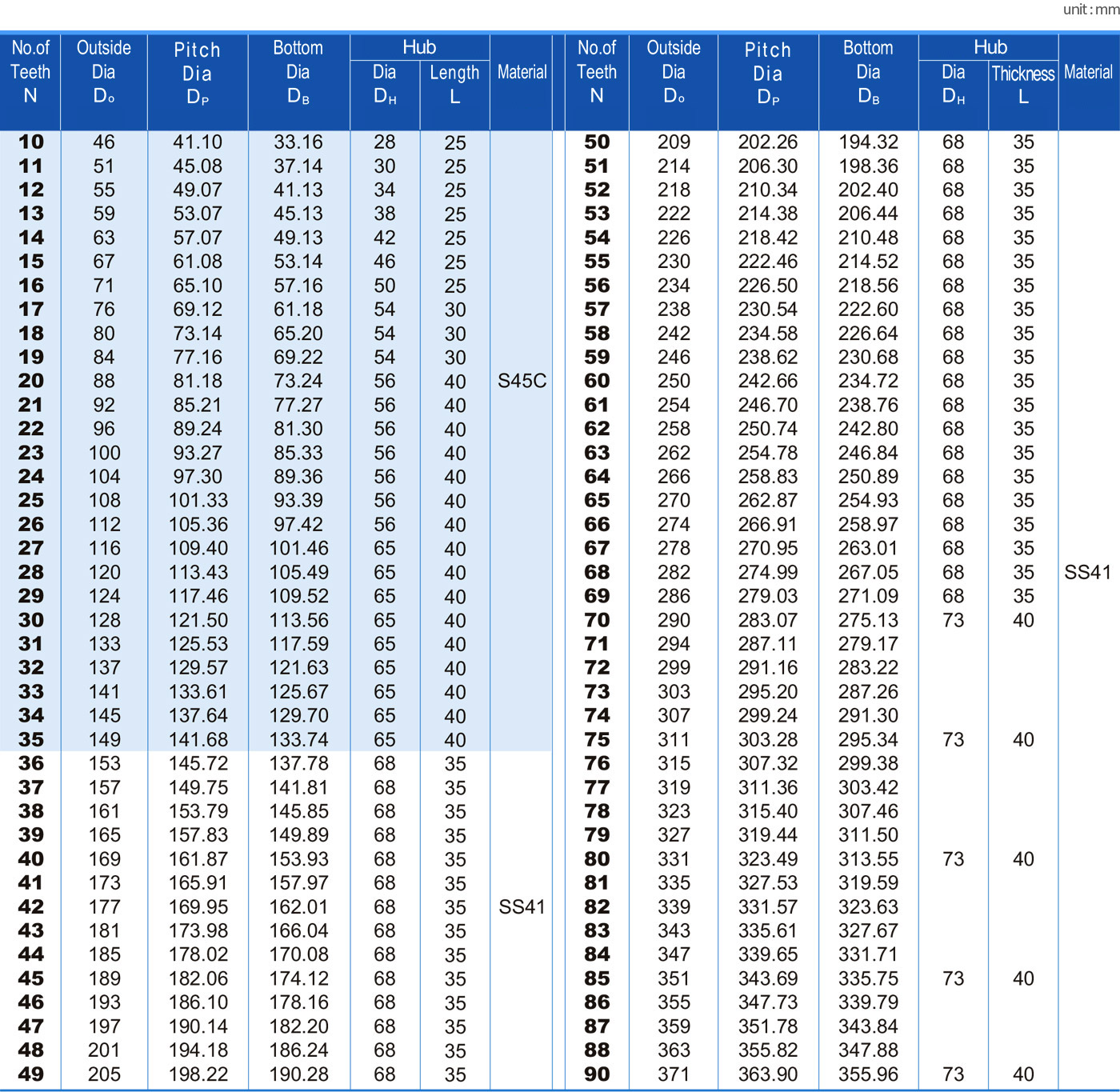The height and width of the screenshot is (1092, 1120).
Task: Select bottom diameter 355.96
Action: point(868,1074)
